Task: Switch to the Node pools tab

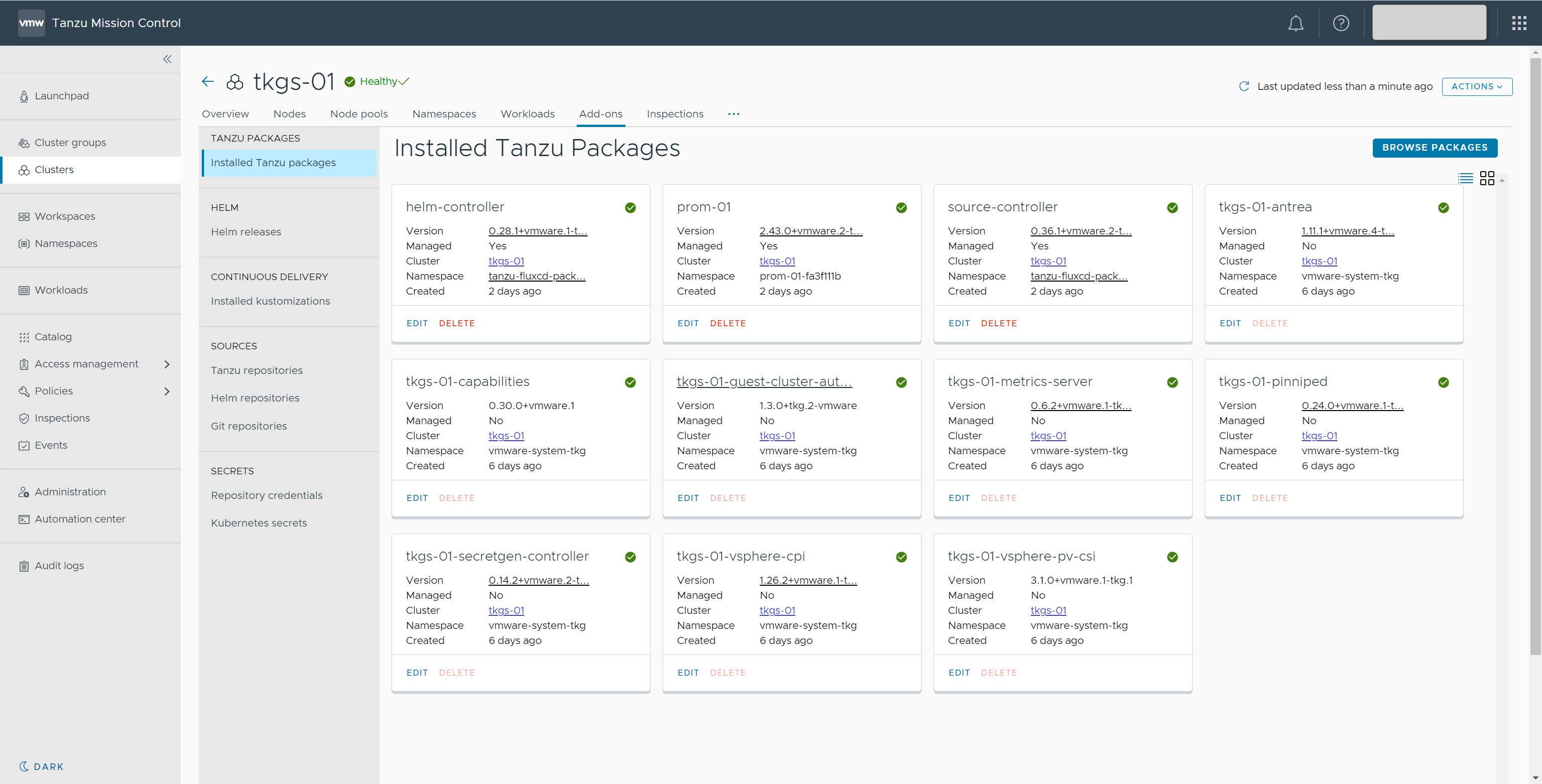Action: 358,114
